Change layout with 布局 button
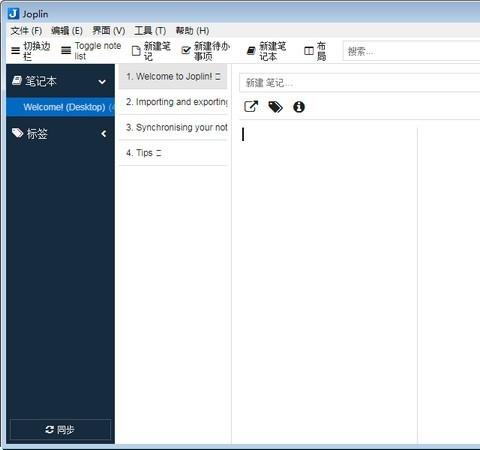 click(x=315, y=51)
